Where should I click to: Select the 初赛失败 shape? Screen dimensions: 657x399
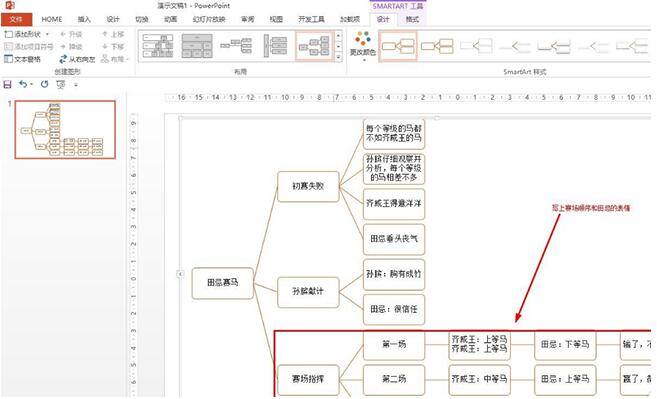308,186
